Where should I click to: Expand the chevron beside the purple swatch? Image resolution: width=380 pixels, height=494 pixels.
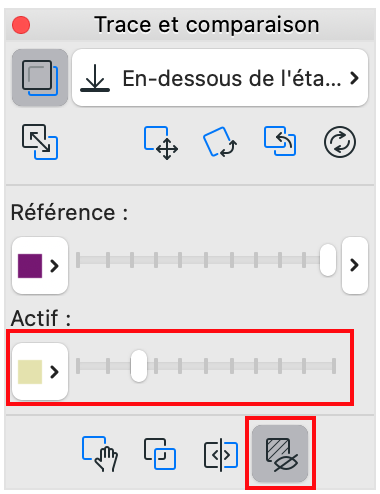coord(54,266)
